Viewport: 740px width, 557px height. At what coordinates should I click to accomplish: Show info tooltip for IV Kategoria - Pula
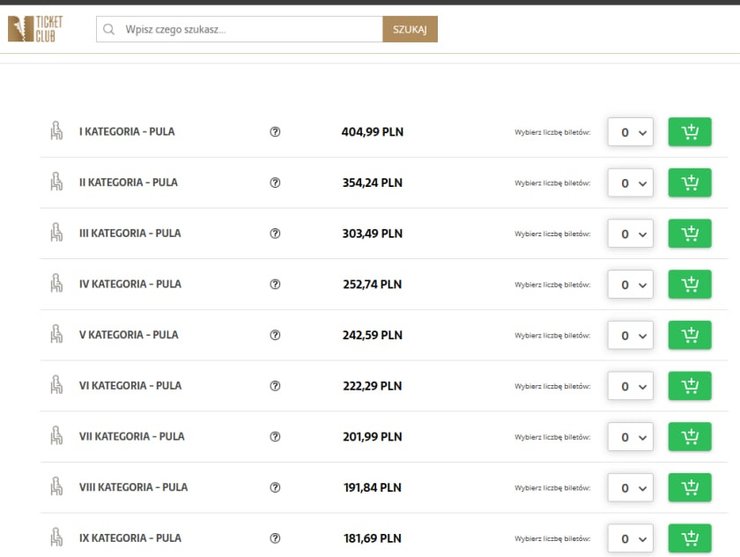[x=275, y=285]
